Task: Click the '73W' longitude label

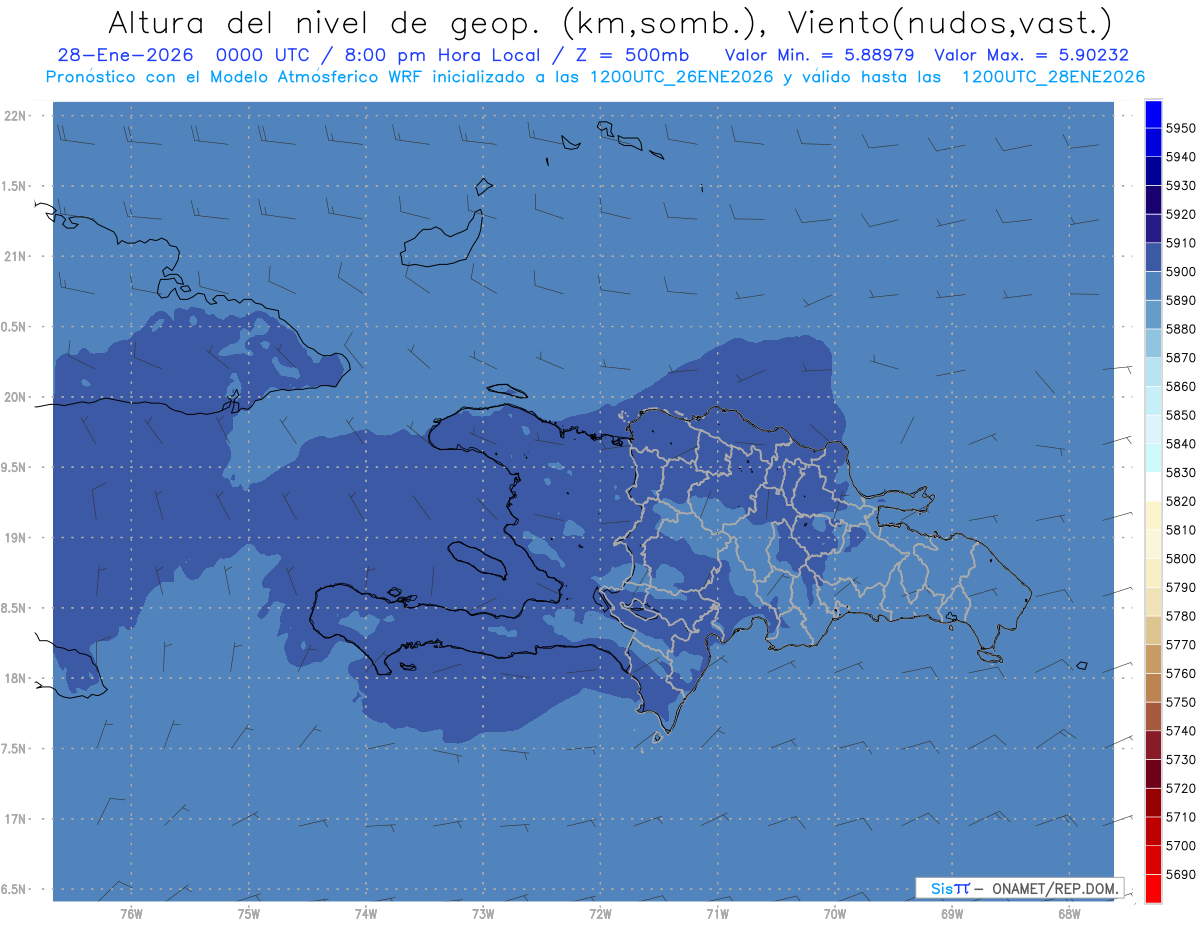Action: coord(483,914)
